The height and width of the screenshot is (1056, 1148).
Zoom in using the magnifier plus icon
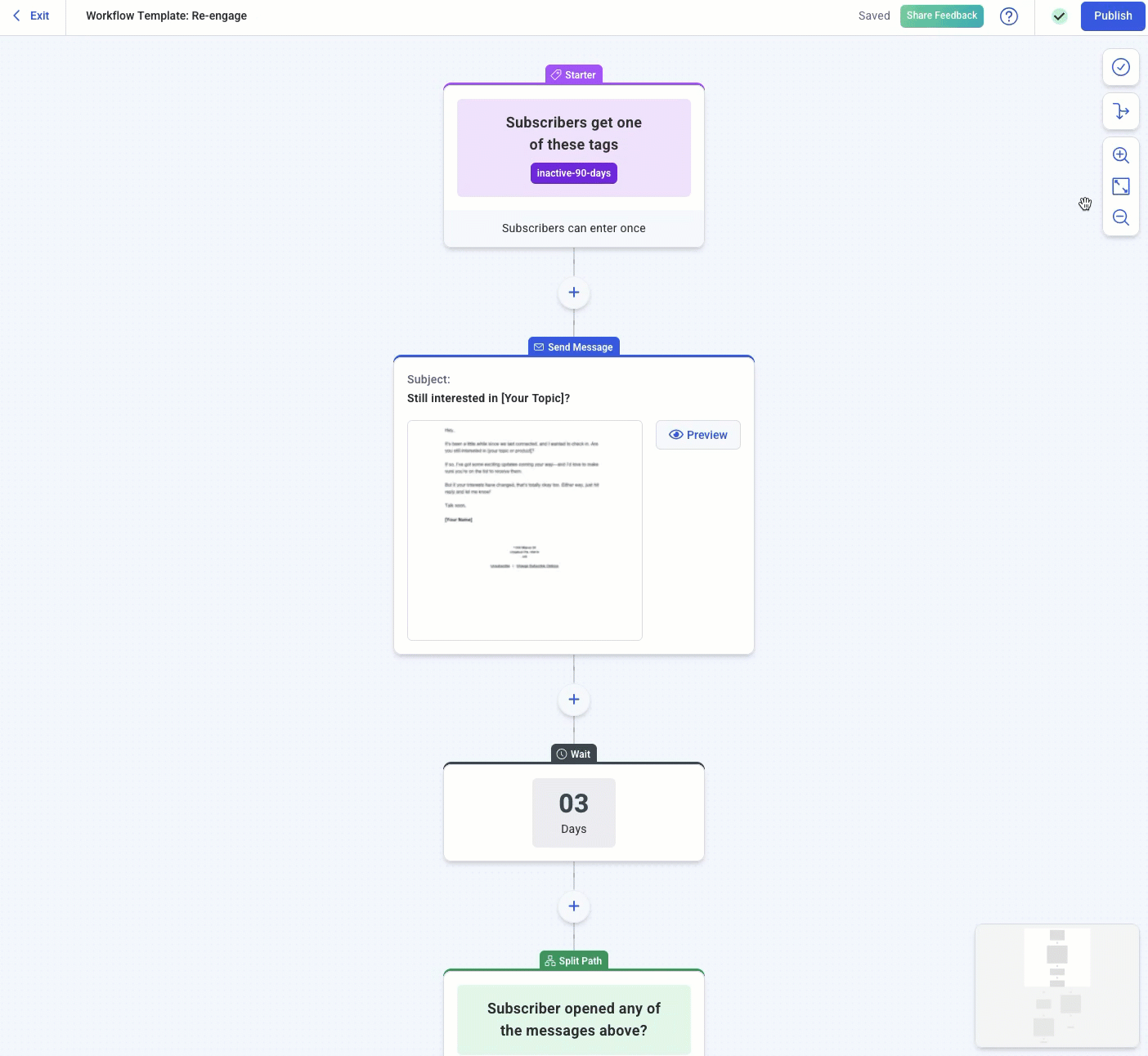pos(1120,154)
